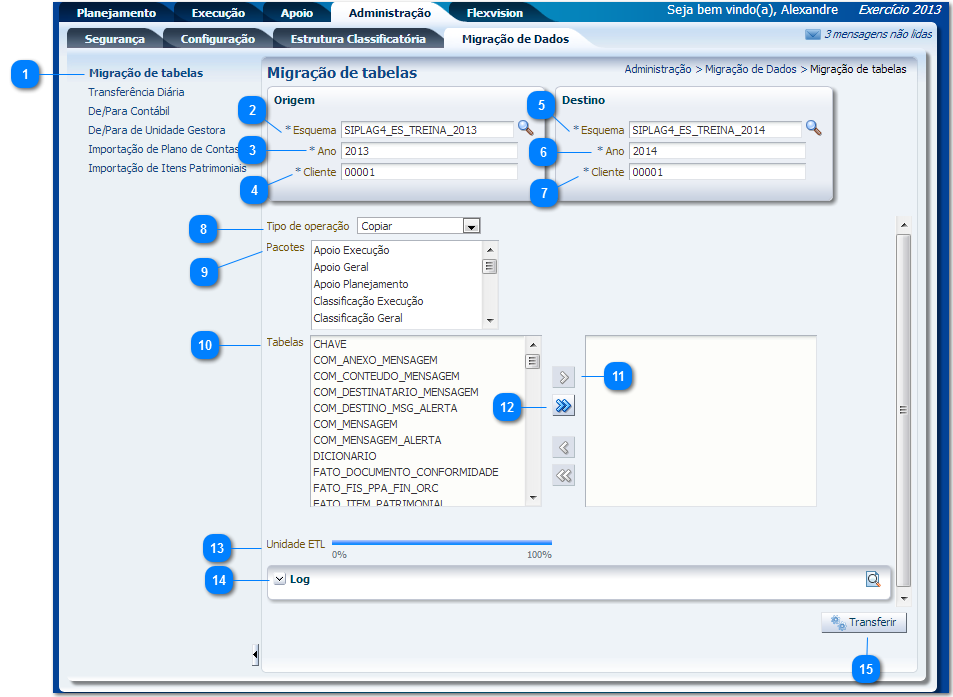Click the move selected table right arrow
This screenshot has height=697, width=953.
[x=564, y=378]
